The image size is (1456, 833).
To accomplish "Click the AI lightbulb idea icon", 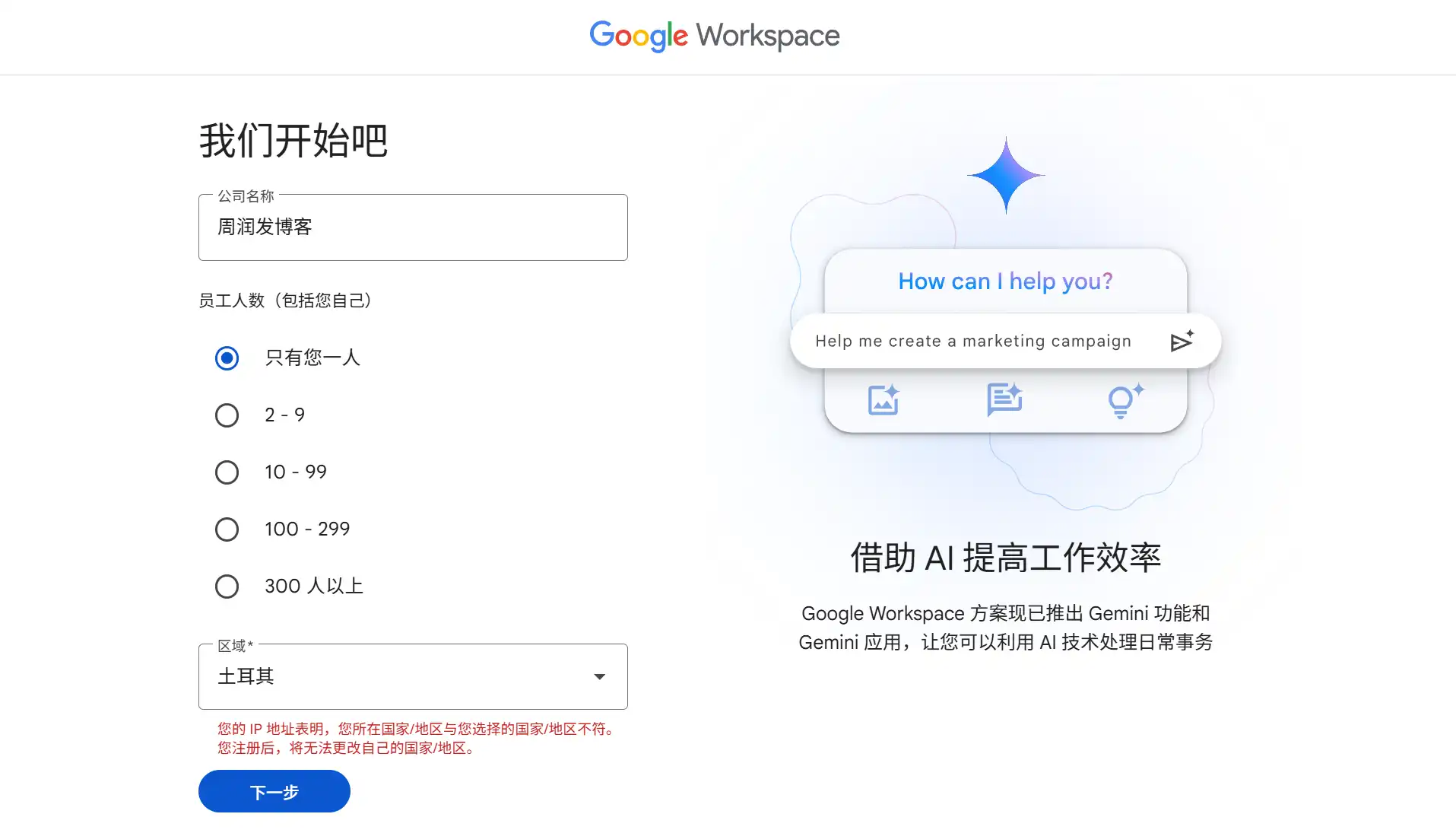I will [1125, 400].
